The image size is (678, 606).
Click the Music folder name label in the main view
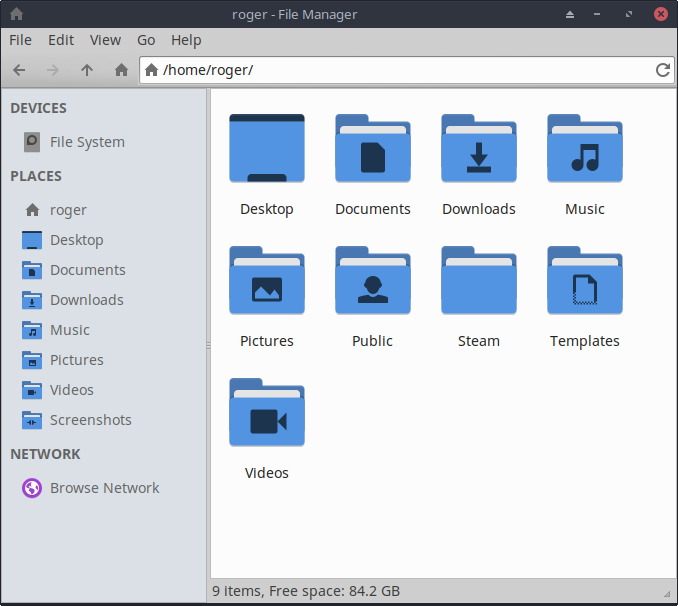pyautogui.click(x=585, y=209)
